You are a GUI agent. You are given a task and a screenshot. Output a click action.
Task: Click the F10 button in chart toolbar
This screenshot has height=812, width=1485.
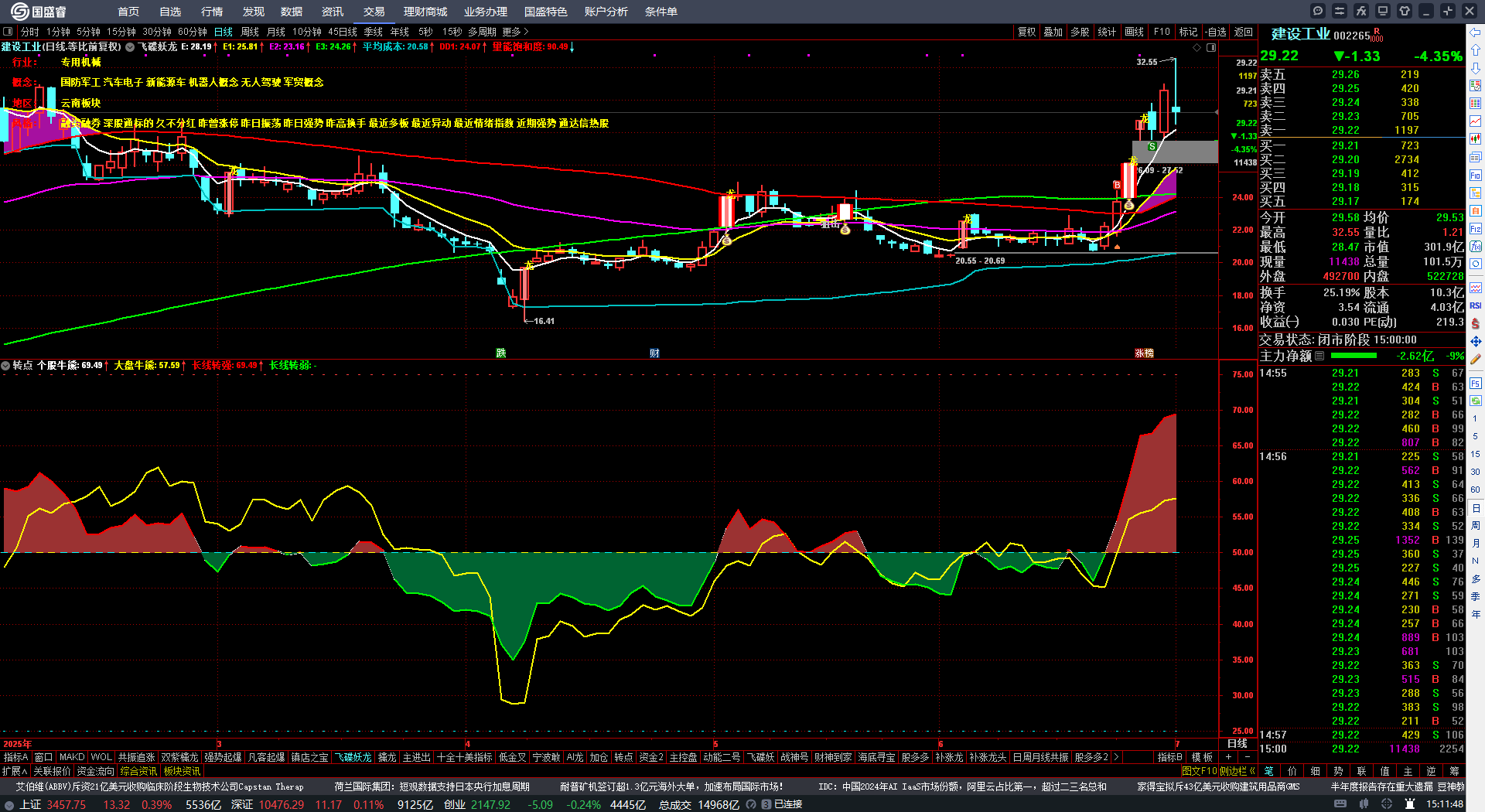tap(1162, 32)
